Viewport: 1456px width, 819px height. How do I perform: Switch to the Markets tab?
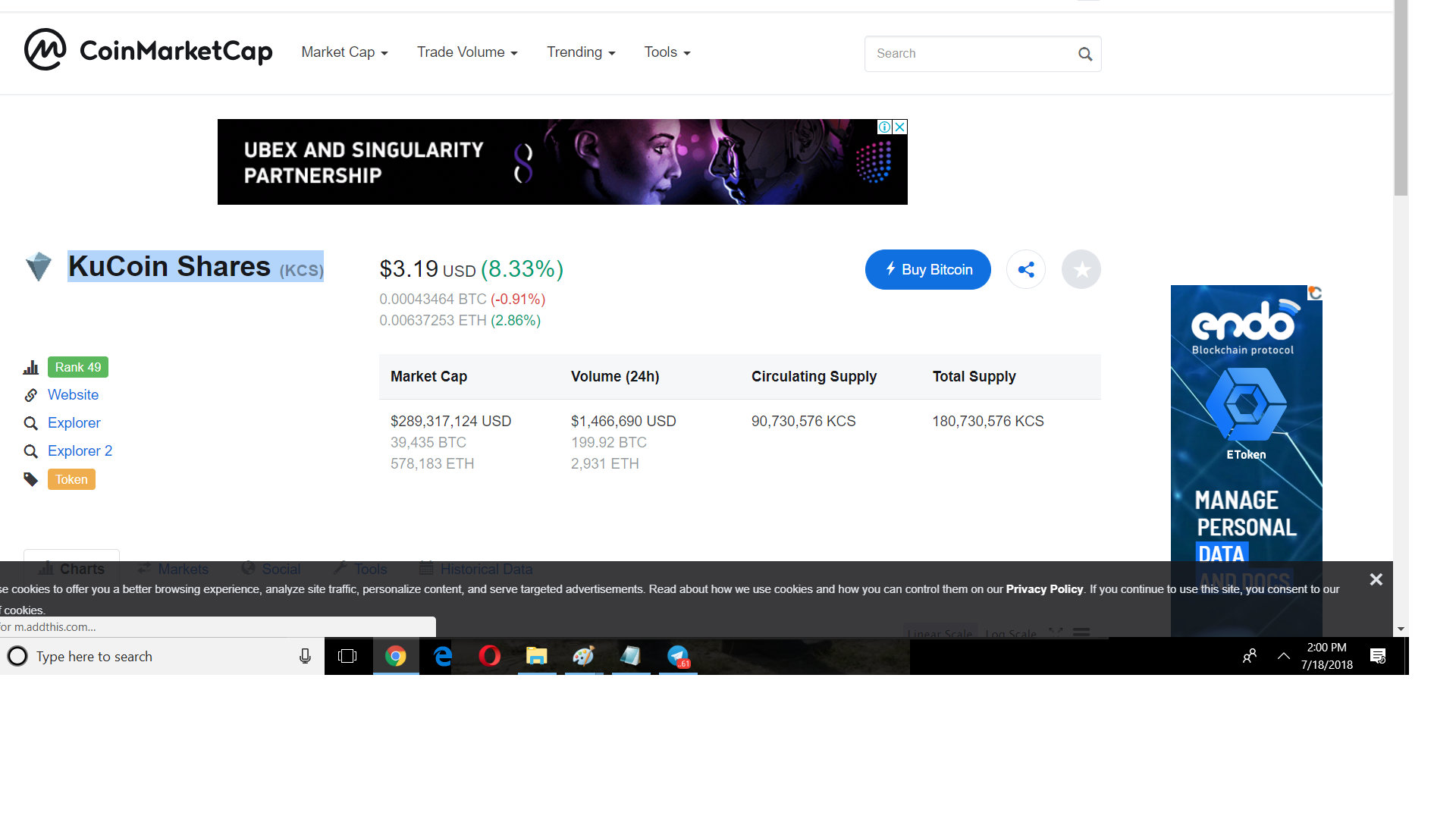pos(173,569)
